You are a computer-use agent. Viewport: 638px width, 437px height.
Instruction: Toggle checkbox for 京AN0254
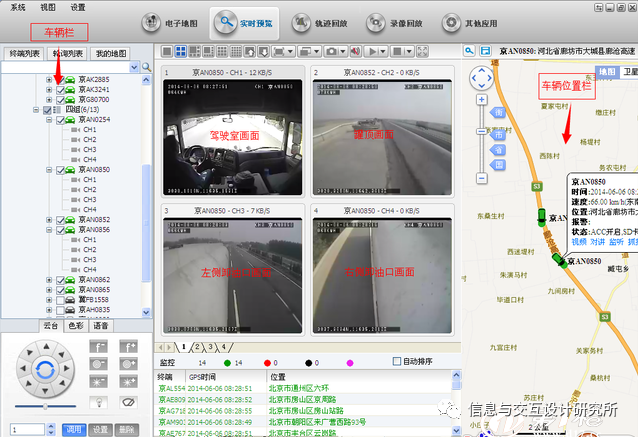coord(60,120)
